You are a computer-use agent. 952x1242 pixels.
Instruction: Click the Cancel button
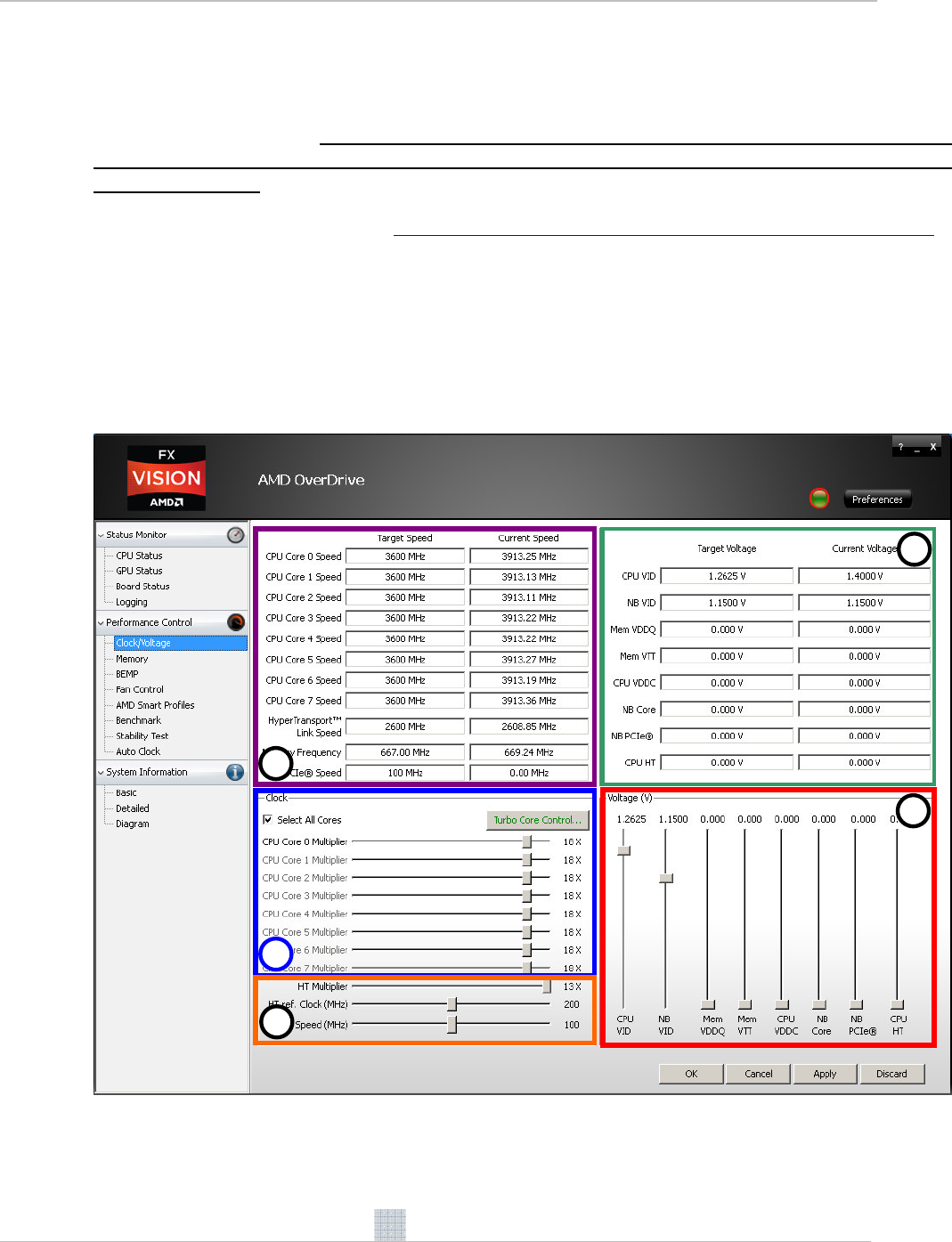[x=759, y=1074]
